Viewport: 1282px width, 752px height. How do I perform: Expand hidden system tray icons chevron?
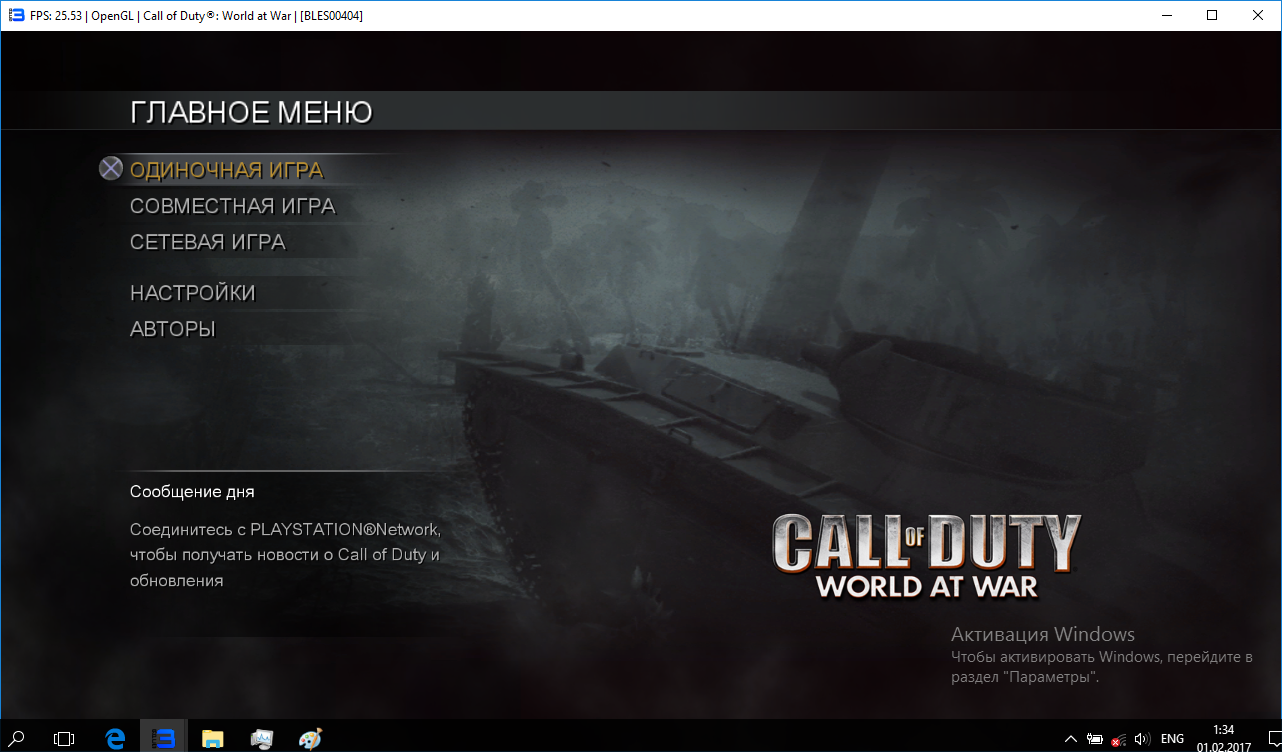[1071, 739]
